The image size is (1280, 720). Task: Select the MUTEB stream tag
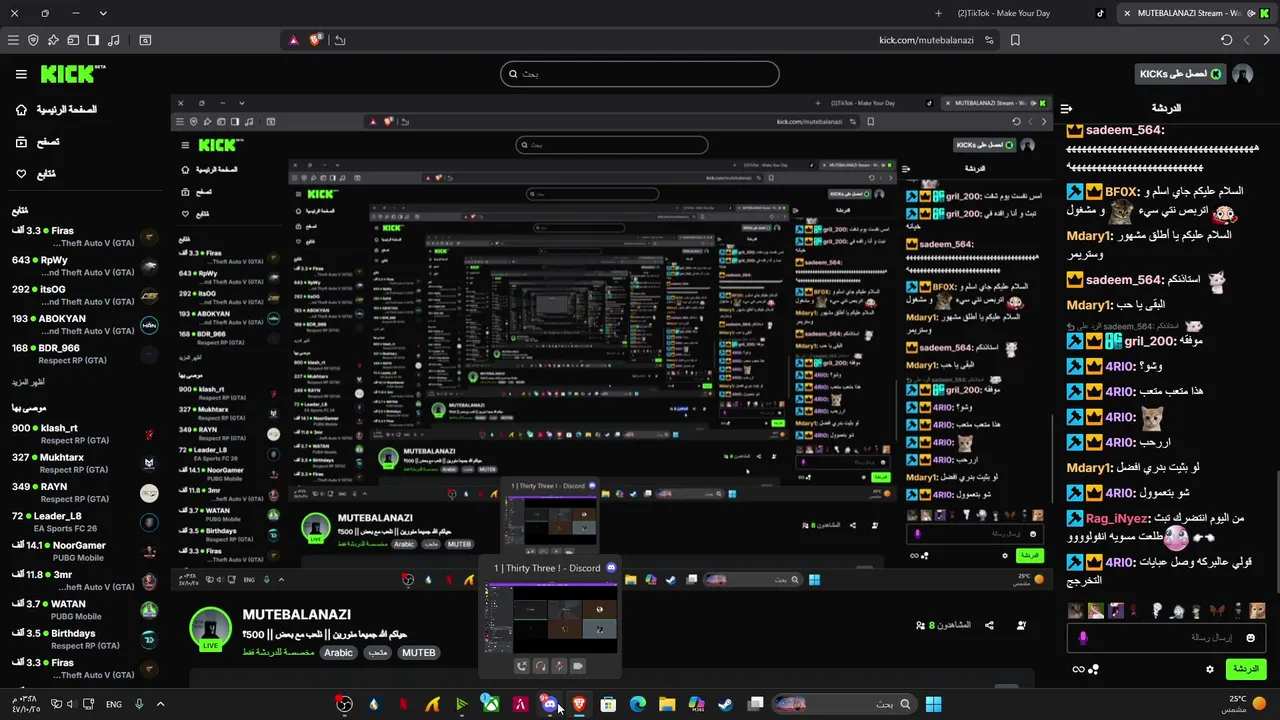418,652
